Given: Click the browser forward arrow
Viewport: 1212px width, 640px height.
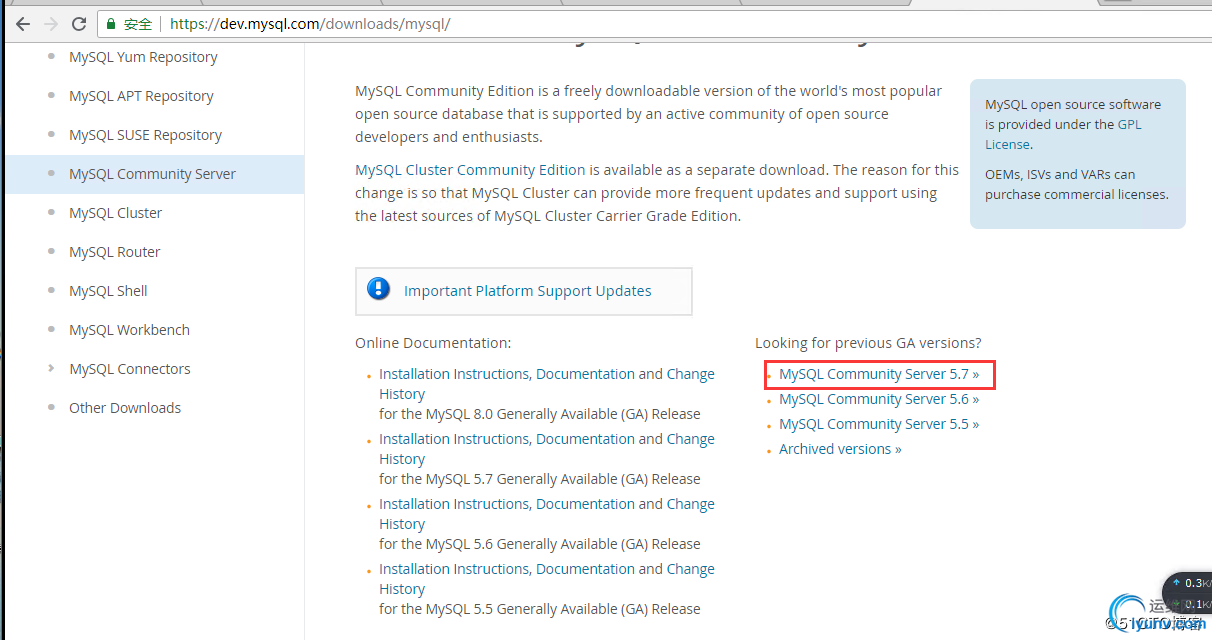Looking at the screenshot, I should click(51, 24).
